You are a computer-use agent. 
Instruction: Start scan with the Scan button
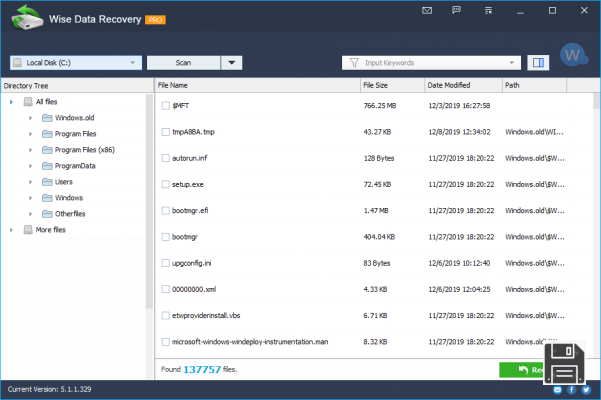(x=184, y=62)
